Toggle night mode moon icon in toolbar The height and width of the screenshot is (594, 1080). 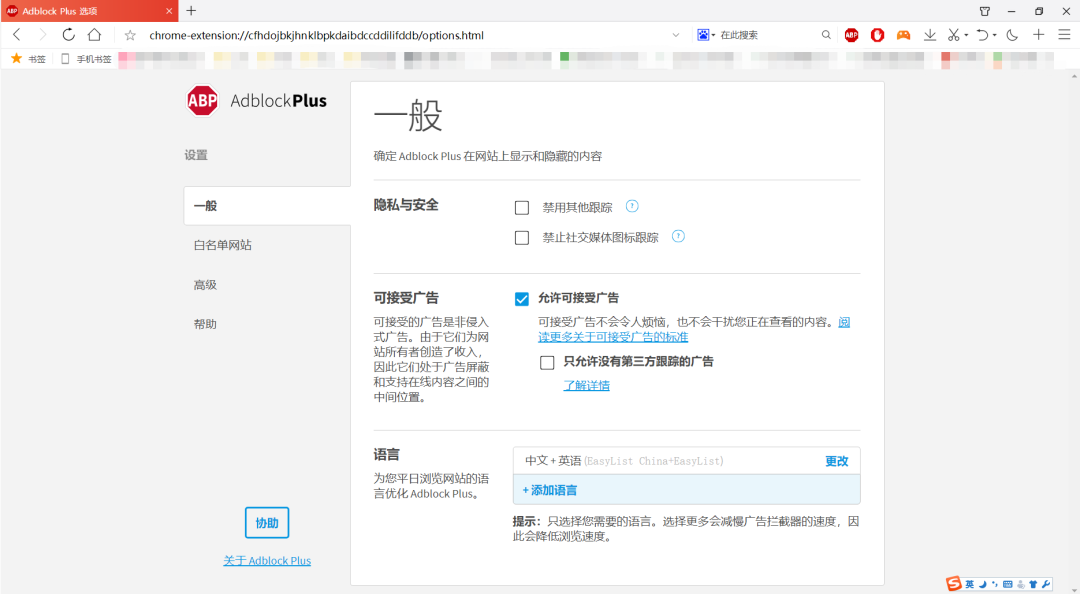point(1012,35)
